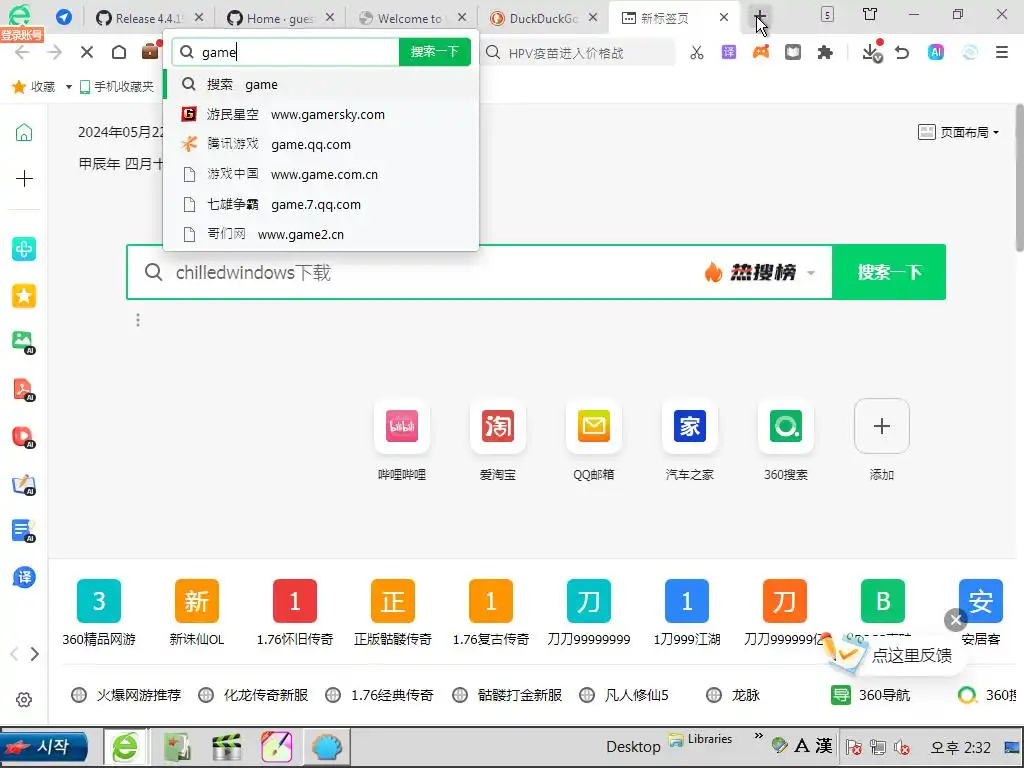Switch to the DuckDuckGo tab
Image resolution: width=1024 pixels, height=768 pixels.
[544, 18]
